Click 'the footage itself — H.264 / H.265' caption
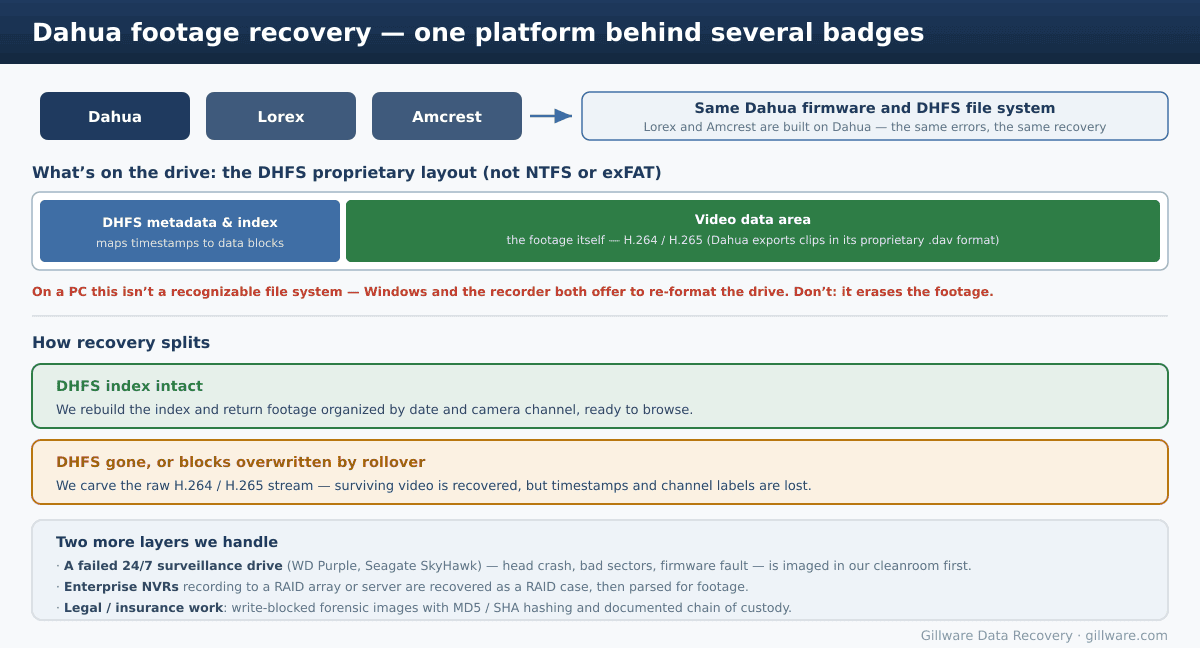This screenshot has height=648, width=1200. click(x=753, y=240)
